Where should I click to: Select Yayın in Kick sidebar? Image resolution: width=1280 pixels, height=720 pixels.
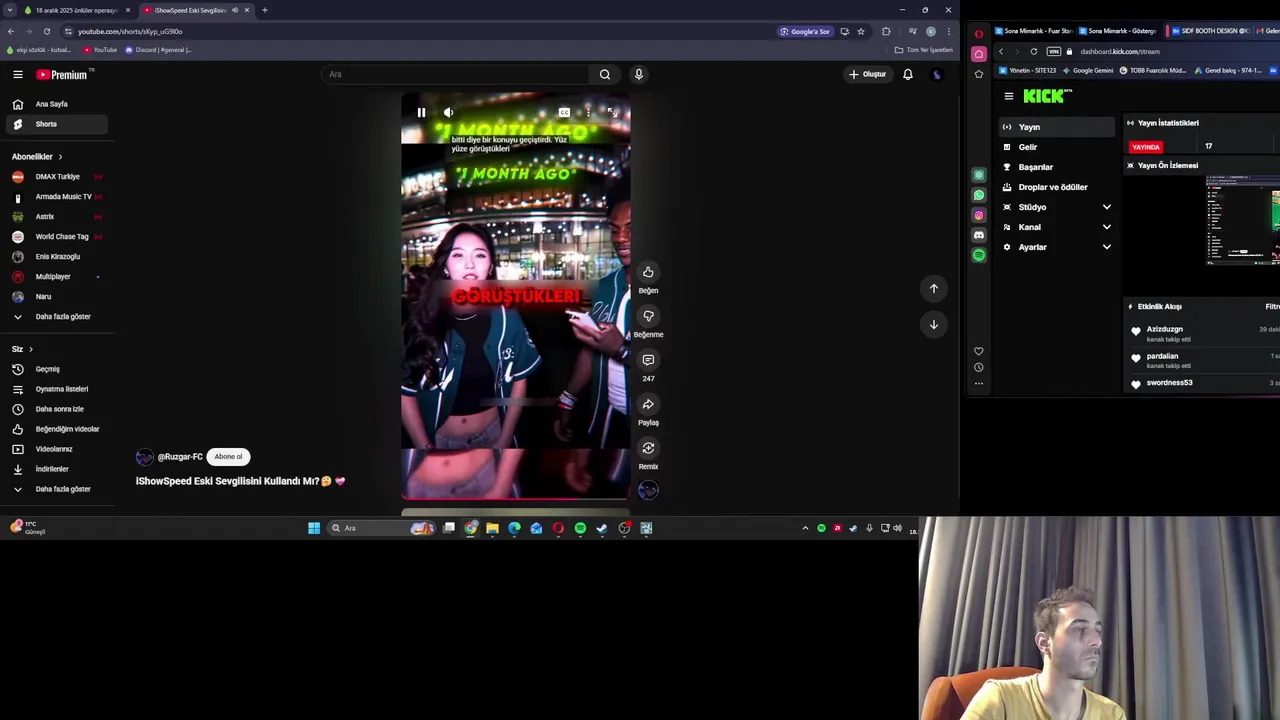tap(1057, 127)
